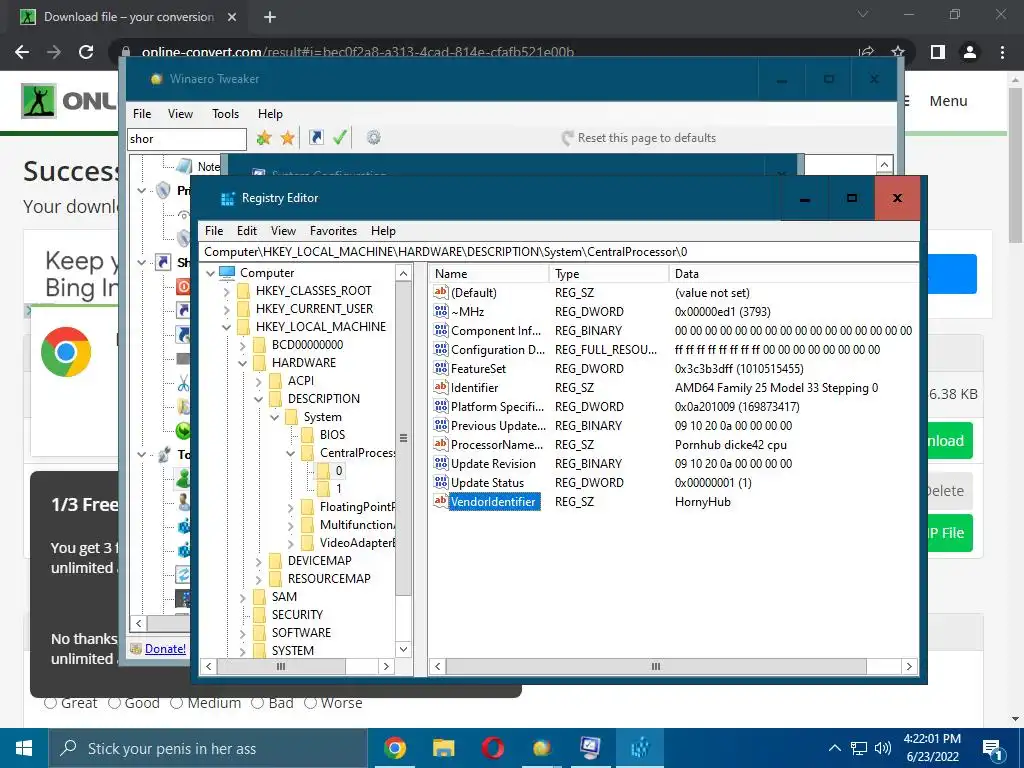Open settings gear in Winaero Tweaker toolbar
1024x768 pixels.
tap(374, 137)
